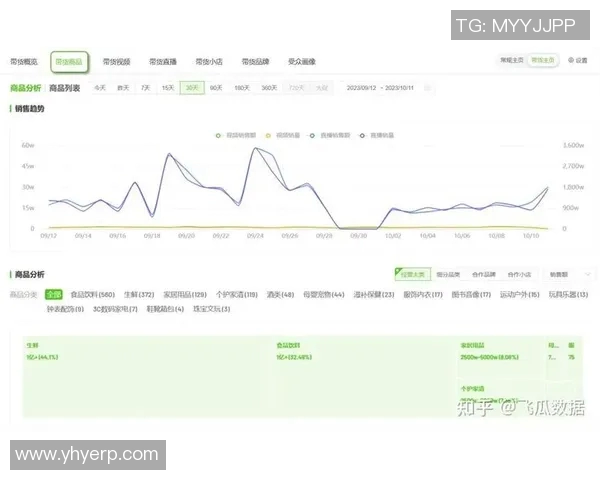Select the 90天 time range
The height and width of the screenshot is (480, 600).
215,88
